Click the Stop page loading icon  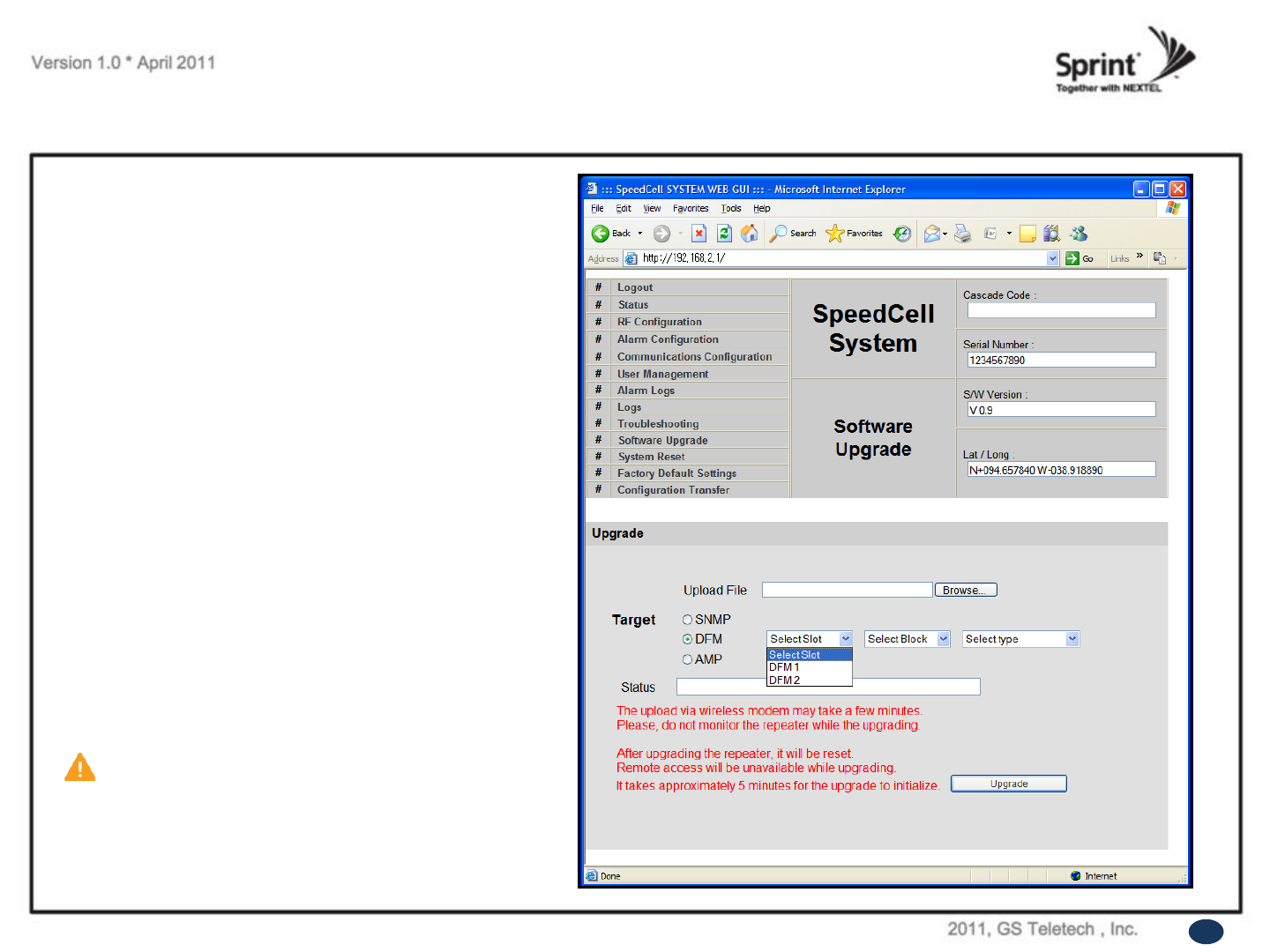(x=698, y=234)
